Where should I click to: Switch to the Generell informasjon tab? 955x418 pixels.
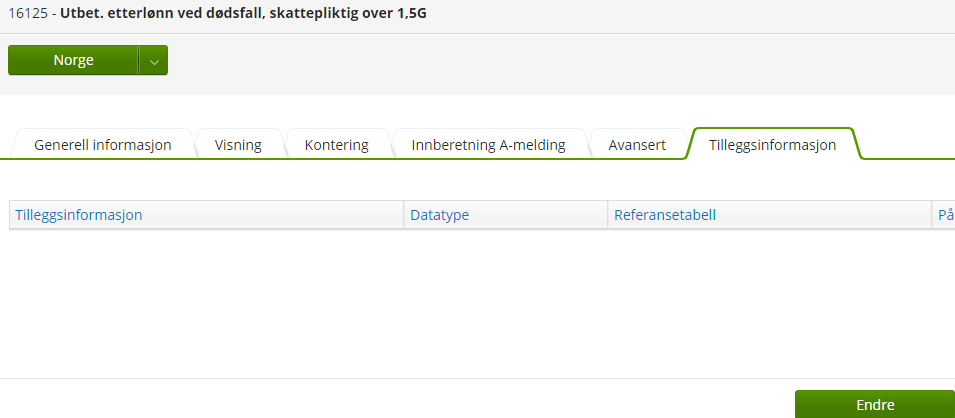[x=102, y=145]
